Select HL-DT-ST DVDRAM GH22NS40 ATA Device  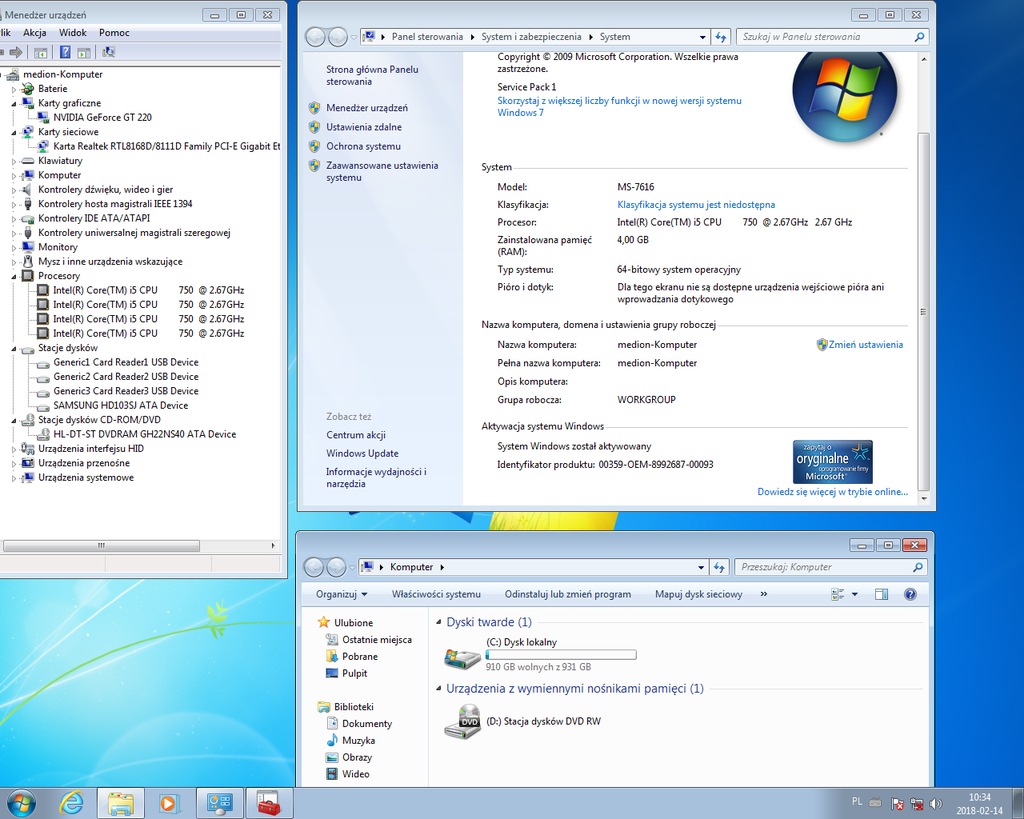pyautogui.click(x=144, y=434)
